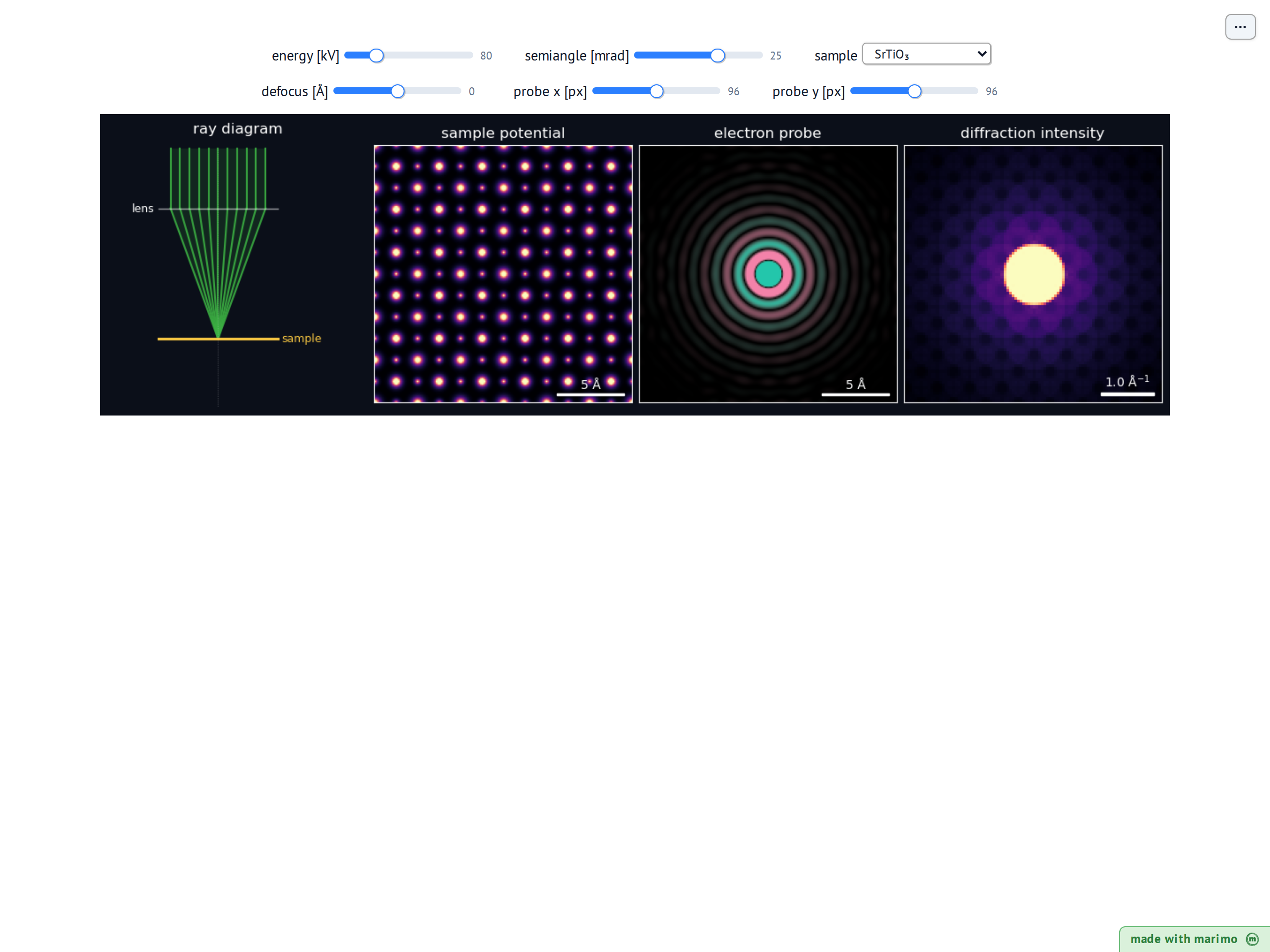
Task: Click the yellow 'sample' label in ray diagram
Action: pyautogui.click(x=302, y=339)
